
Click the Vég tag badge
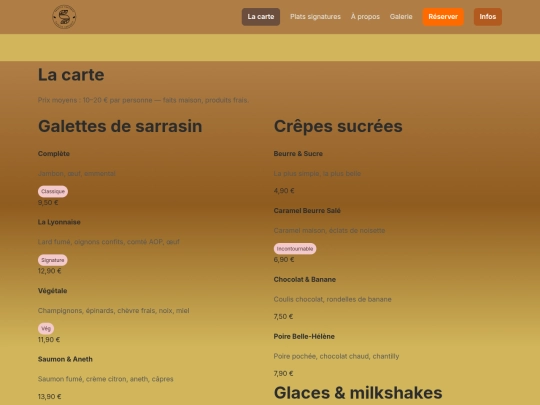tap(46, 329)
